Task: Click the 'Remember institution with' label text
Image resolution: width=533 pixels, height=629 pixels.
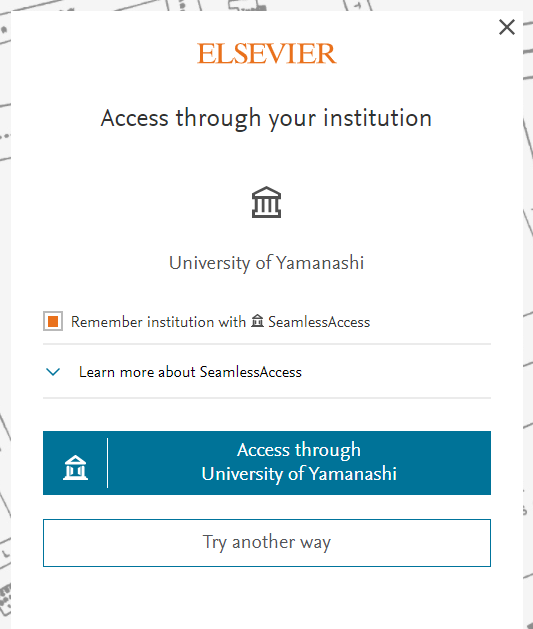Action: point(158,322)
